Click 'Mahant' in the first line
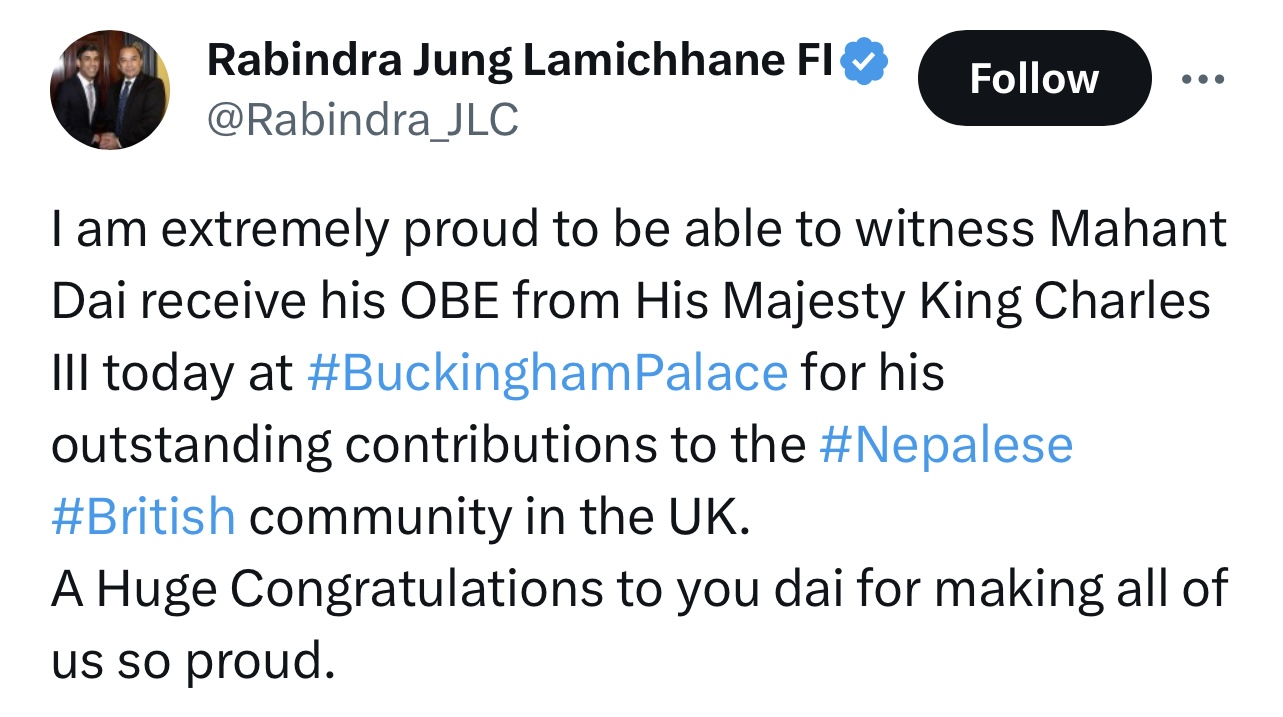The image size is (1283, 717). pyautogui.click(x=1137, y=230)
